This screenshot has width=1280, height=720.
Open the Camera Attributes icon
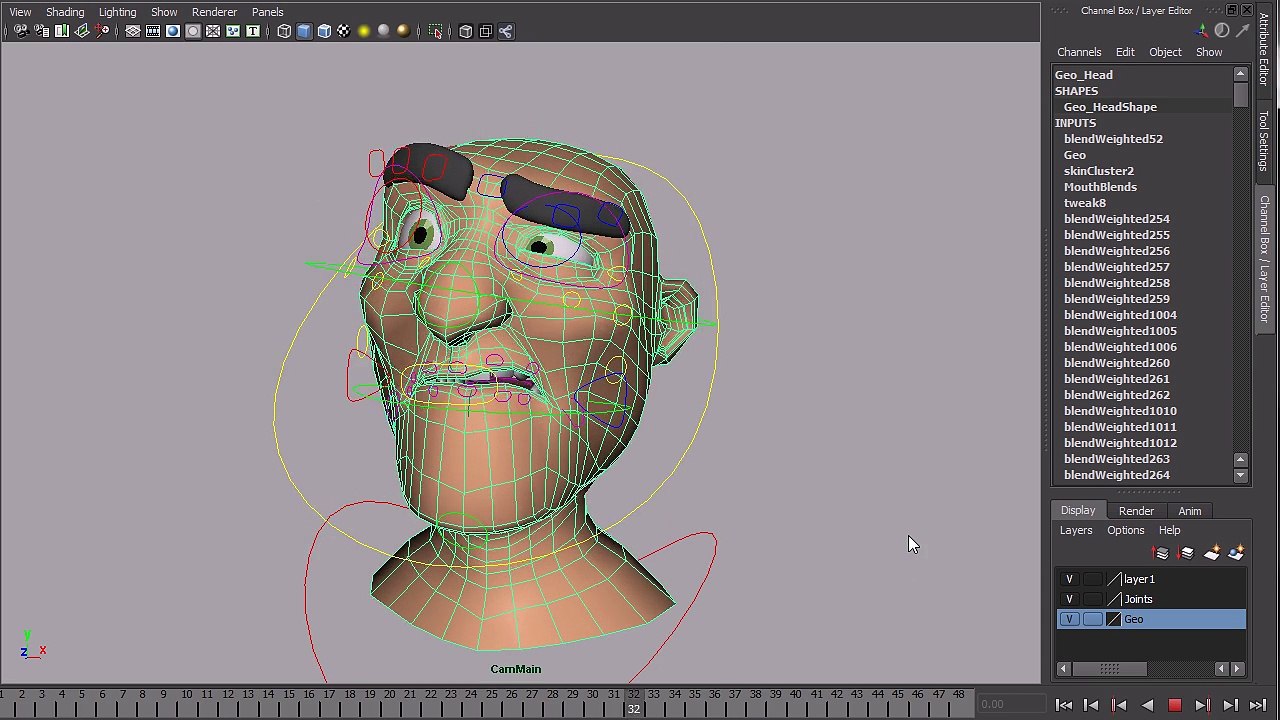click(42, 31)
